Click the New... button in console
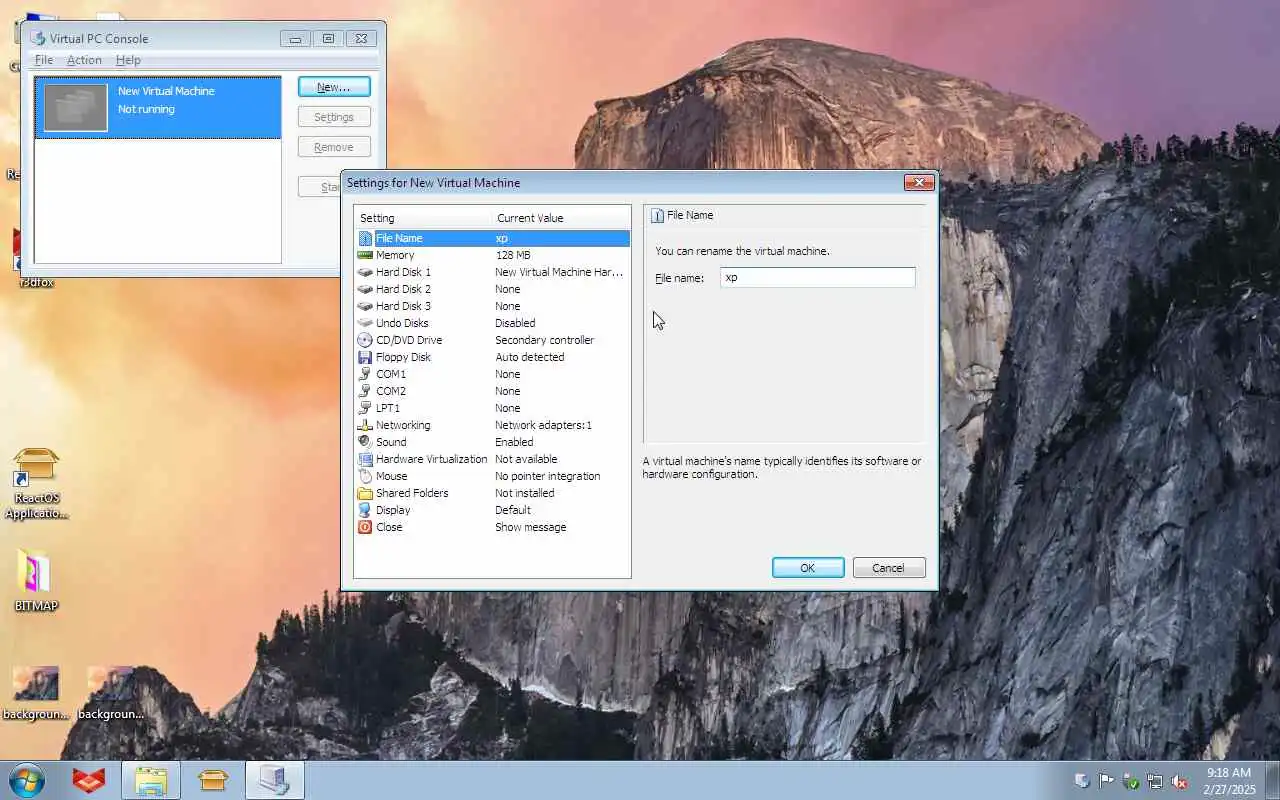Image resolution: width=1280 pixels, height=800 pixels. point(334,87)
